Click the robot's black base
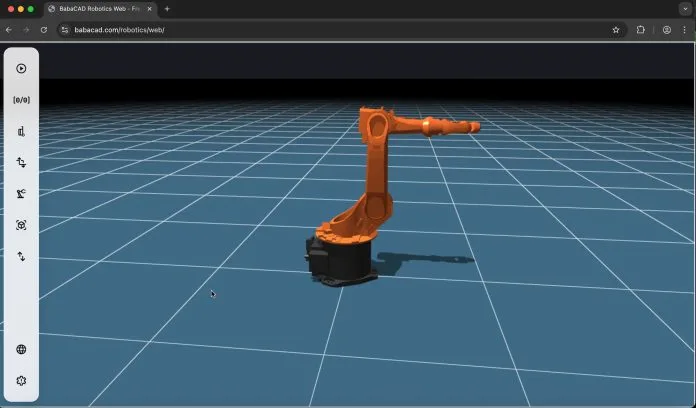 (x=342, y=262)
